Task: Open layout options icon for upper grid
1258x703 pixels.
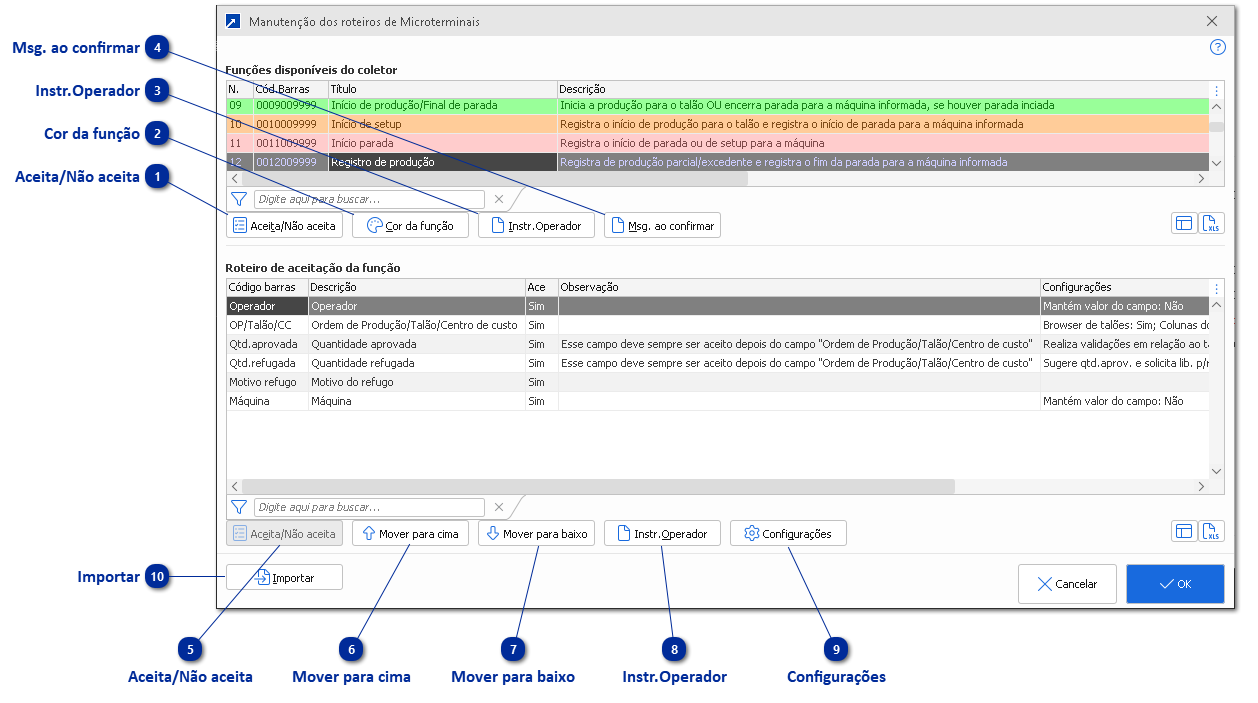Action: click(x=1184, y=224)
